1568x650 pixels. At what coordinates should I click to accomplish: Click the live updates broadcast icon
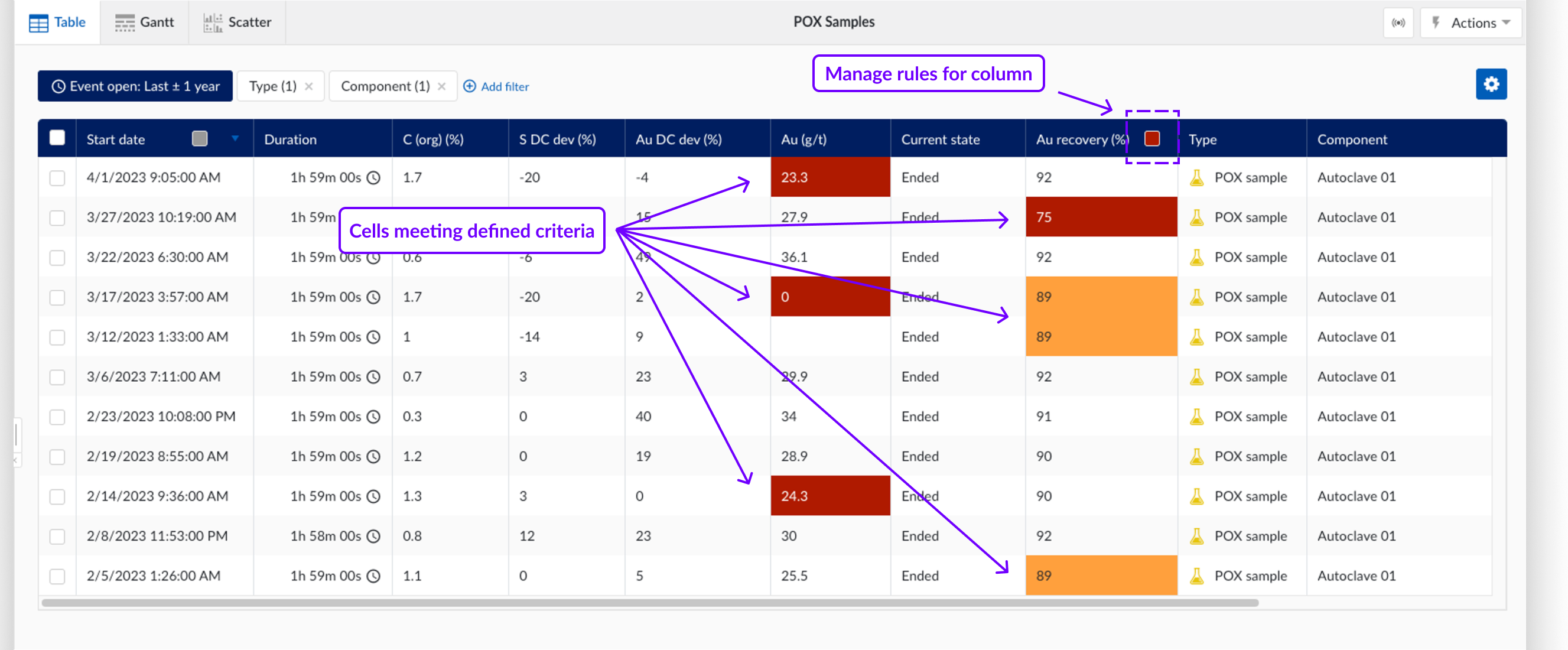1398,22
